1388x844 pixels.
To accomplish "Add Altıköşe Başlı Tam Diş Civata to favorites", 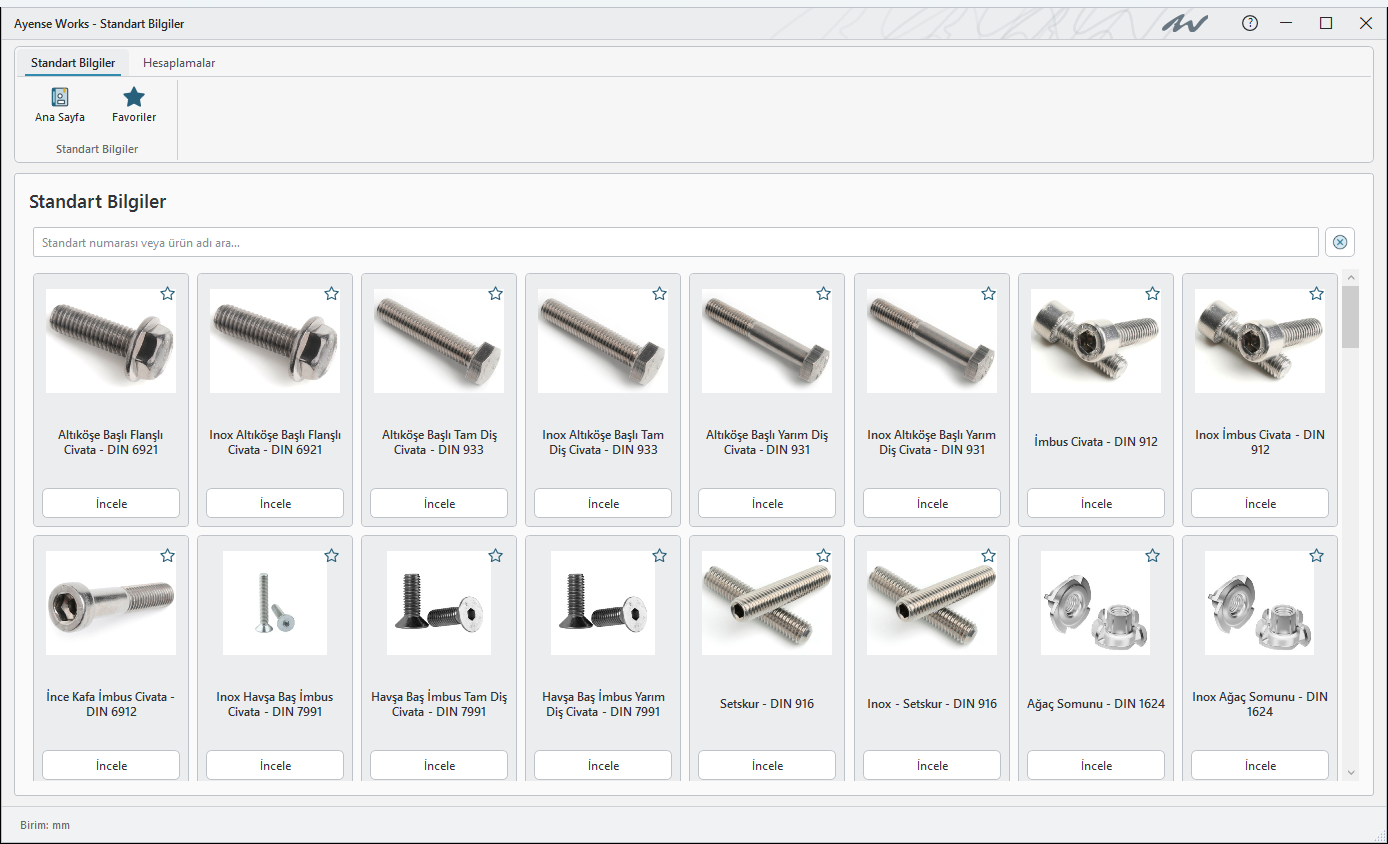I will click(x=496, y=293).
